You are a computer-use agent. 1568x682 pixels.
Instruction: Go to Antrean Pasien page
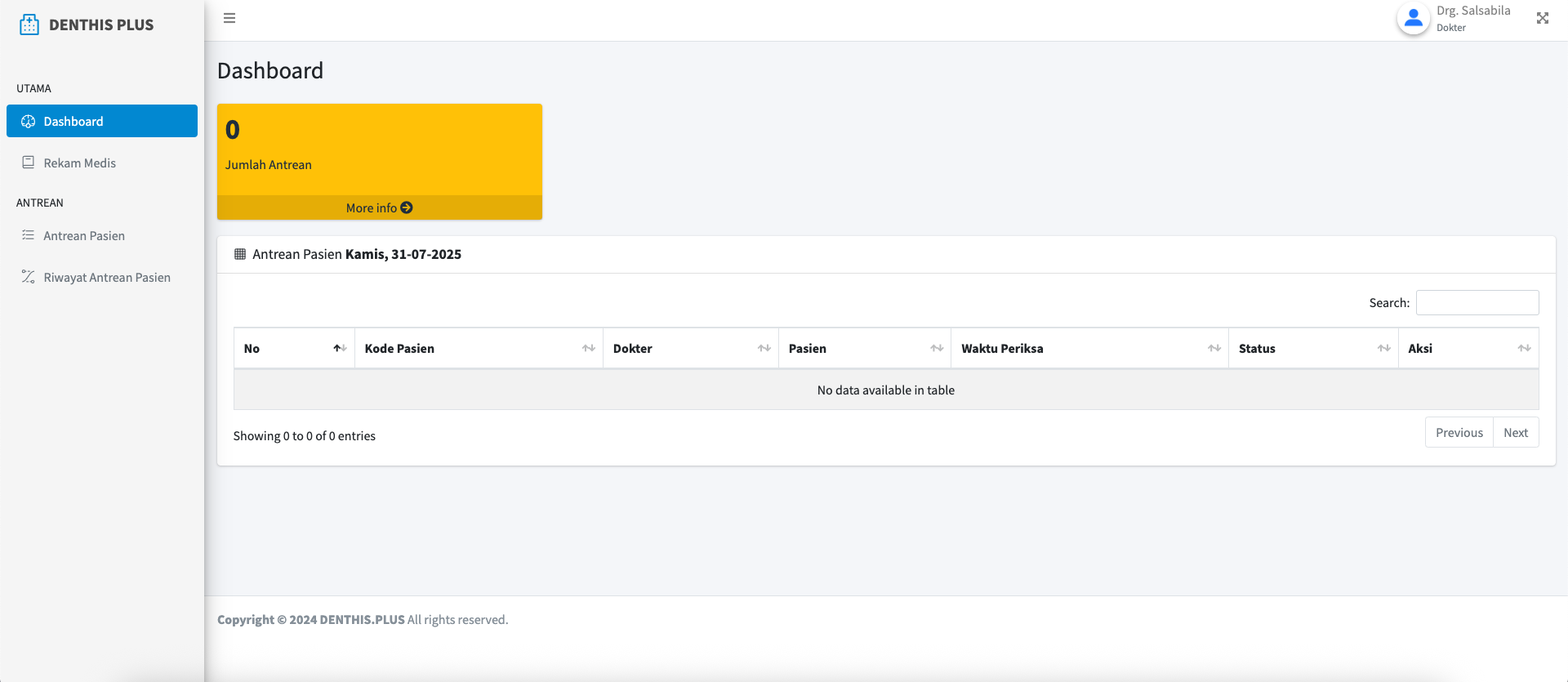[x=83, y=235]
